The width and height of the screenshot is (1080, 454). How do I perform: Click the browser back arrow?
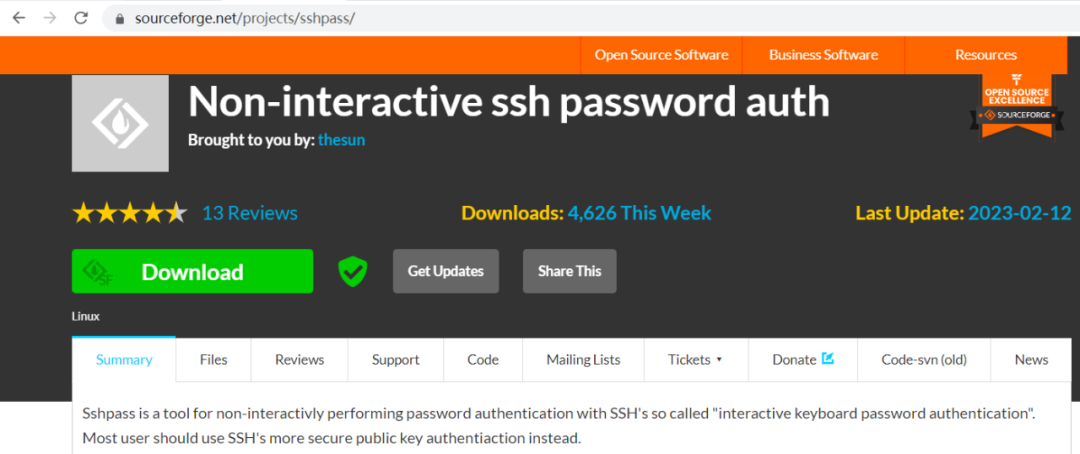(18, 18)
